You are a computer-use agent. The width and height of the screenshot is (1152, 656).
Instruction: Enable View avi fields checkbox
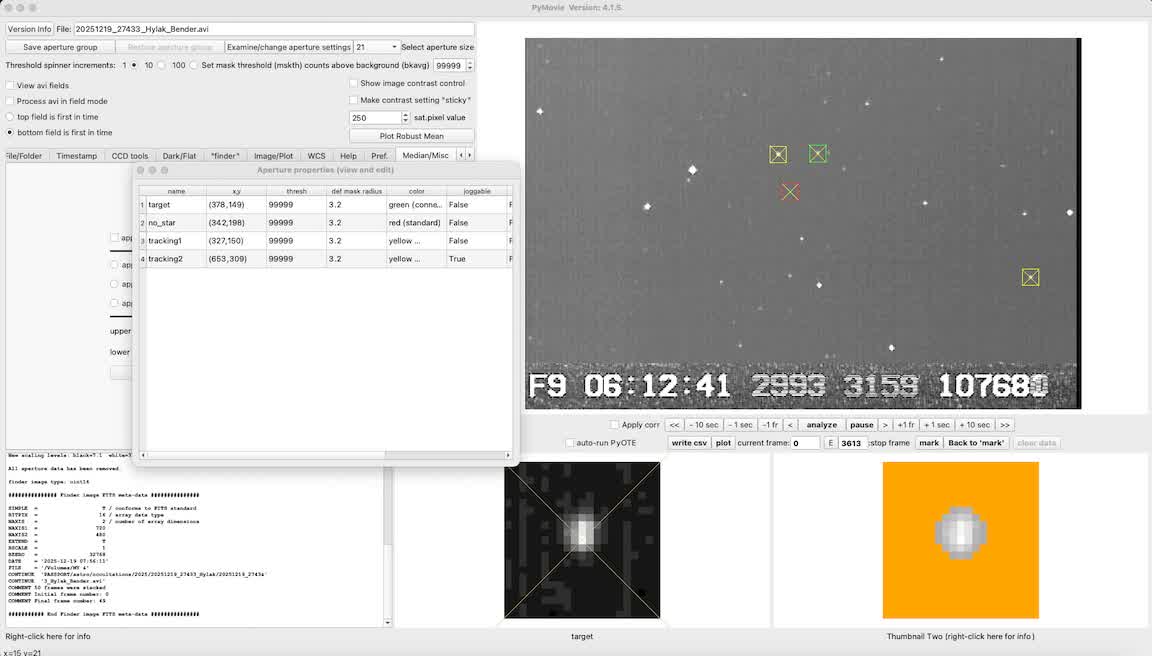10,86
